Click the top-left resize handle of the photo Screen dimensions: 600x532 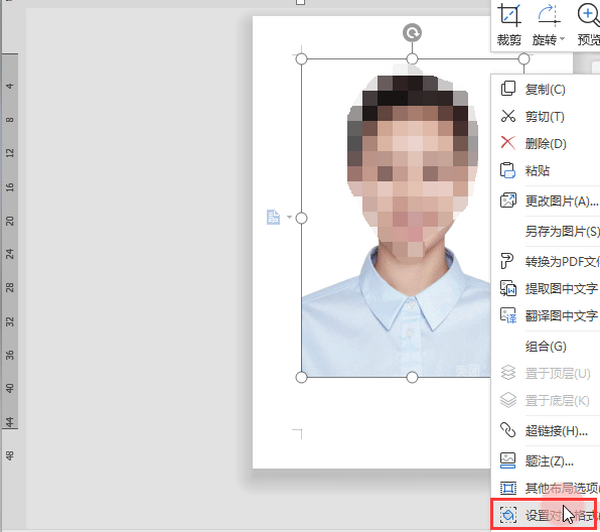pos(302,59)
